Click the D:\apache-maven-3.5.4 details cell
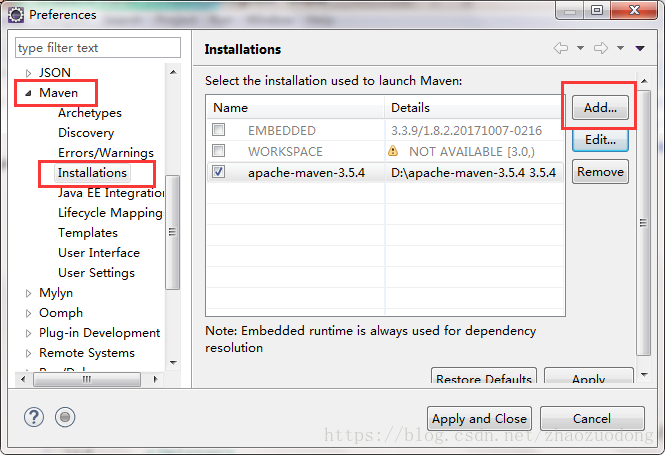The image size is (665, 455). [473, 173]
